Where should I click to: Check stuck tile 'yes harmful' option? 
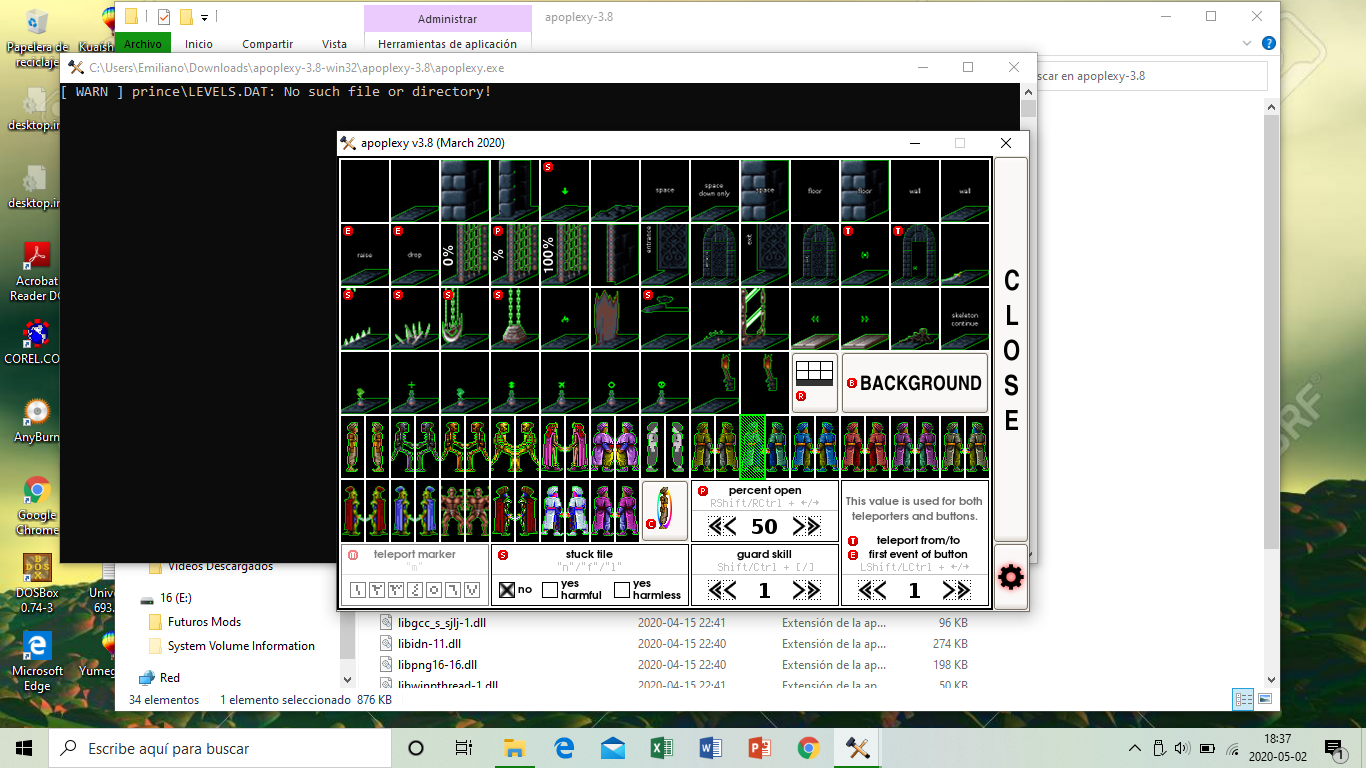(550, 590)
